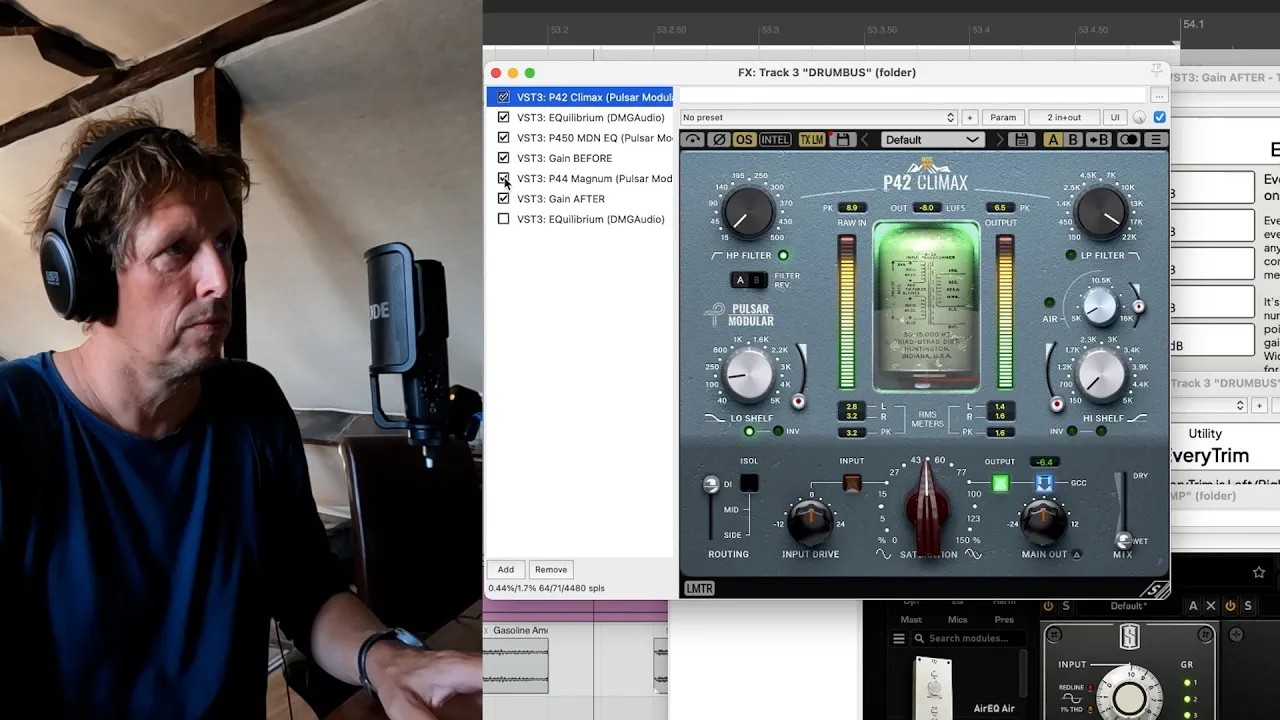This screenshot has width=1280, height=720.
Task: Toggle the TX LM button
Action: coord(811,140)
